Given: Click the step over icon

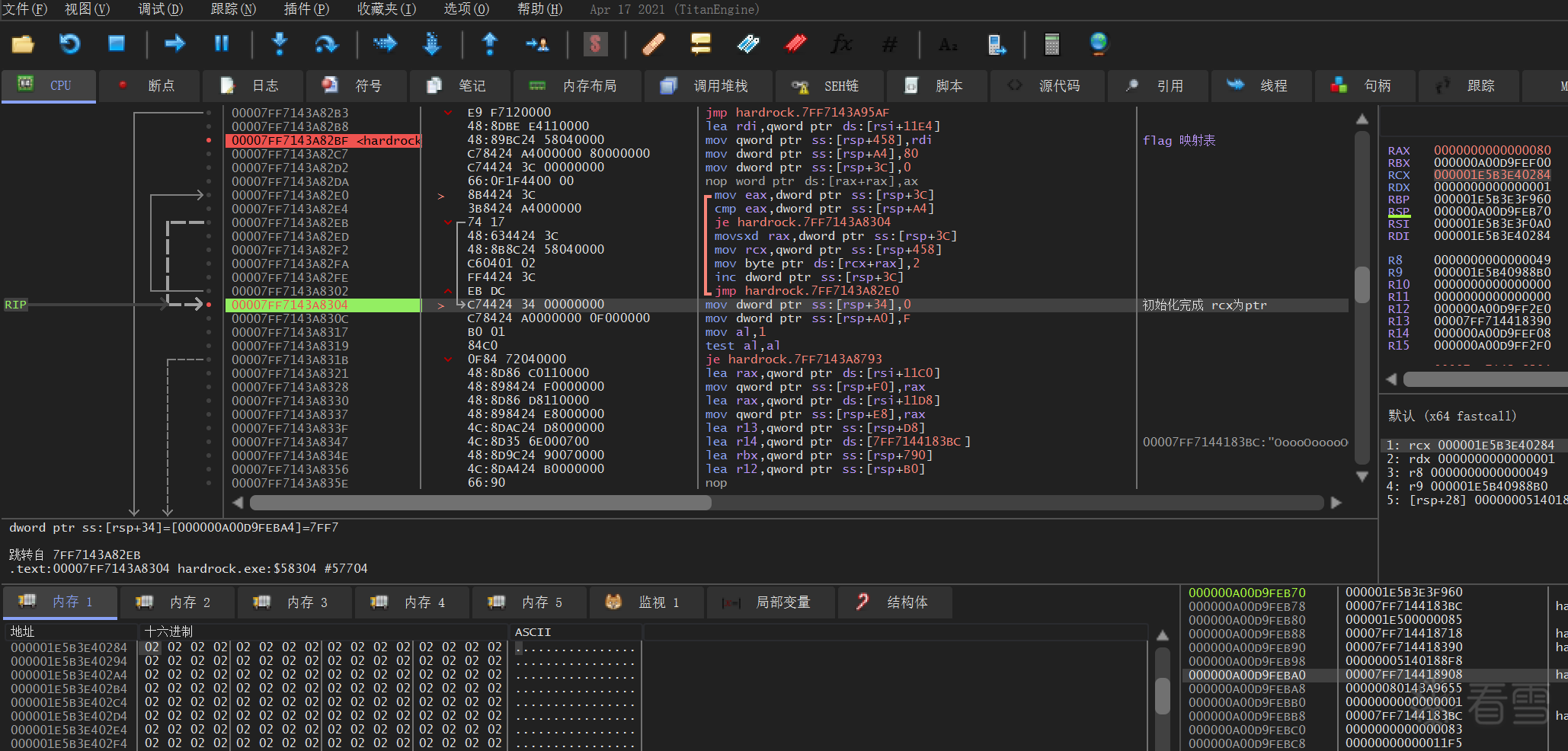Looking at the screenshot, I should click(326, 44).
